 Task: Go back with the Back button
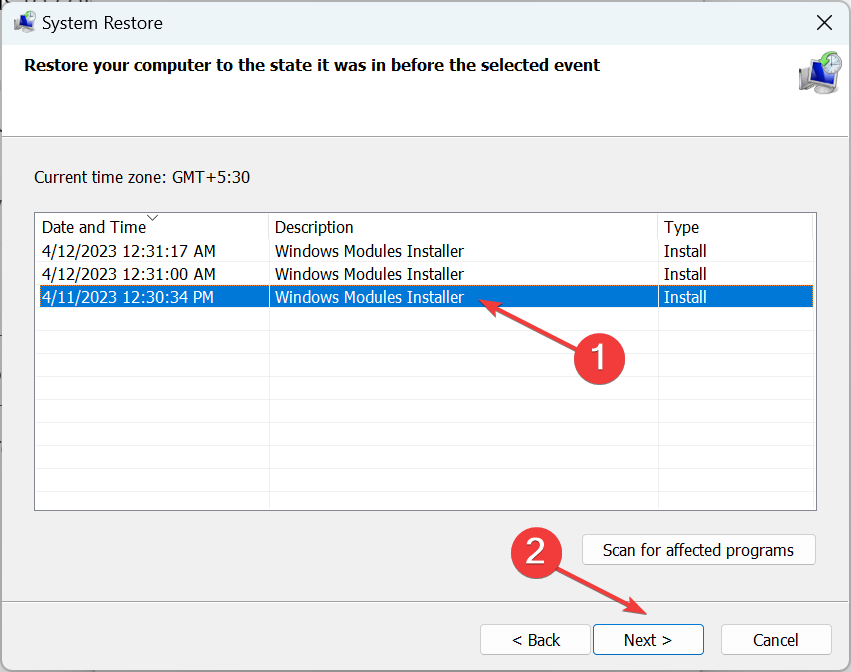tap(536, 640)
